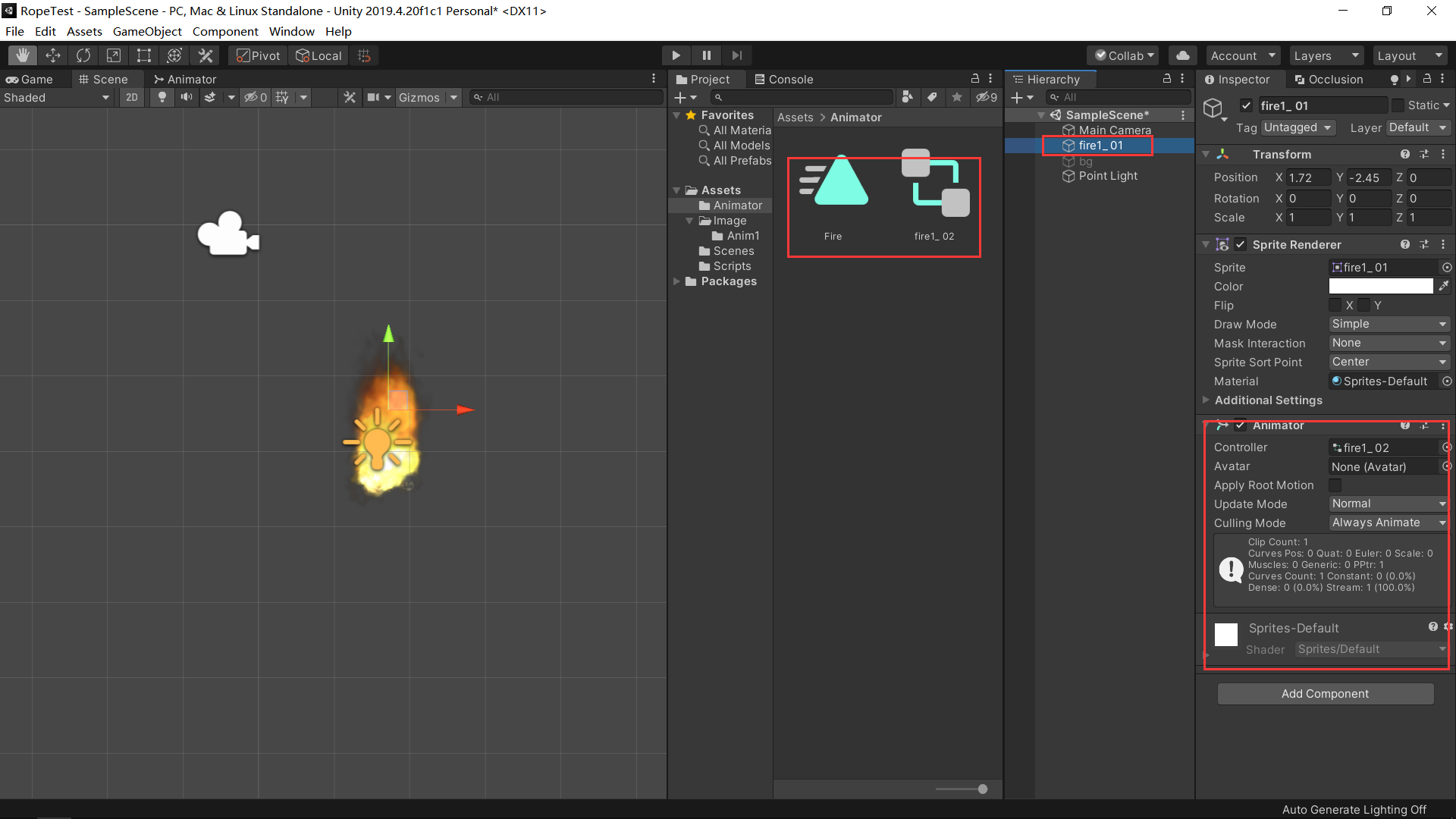Click the sprite Color swatch

(1380, 286)
